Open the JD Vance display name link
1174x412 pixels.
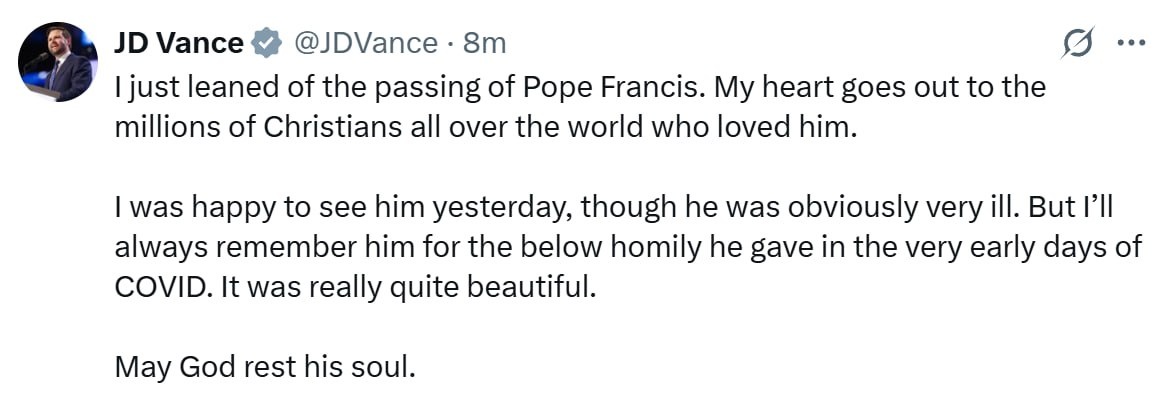point(179,43)
